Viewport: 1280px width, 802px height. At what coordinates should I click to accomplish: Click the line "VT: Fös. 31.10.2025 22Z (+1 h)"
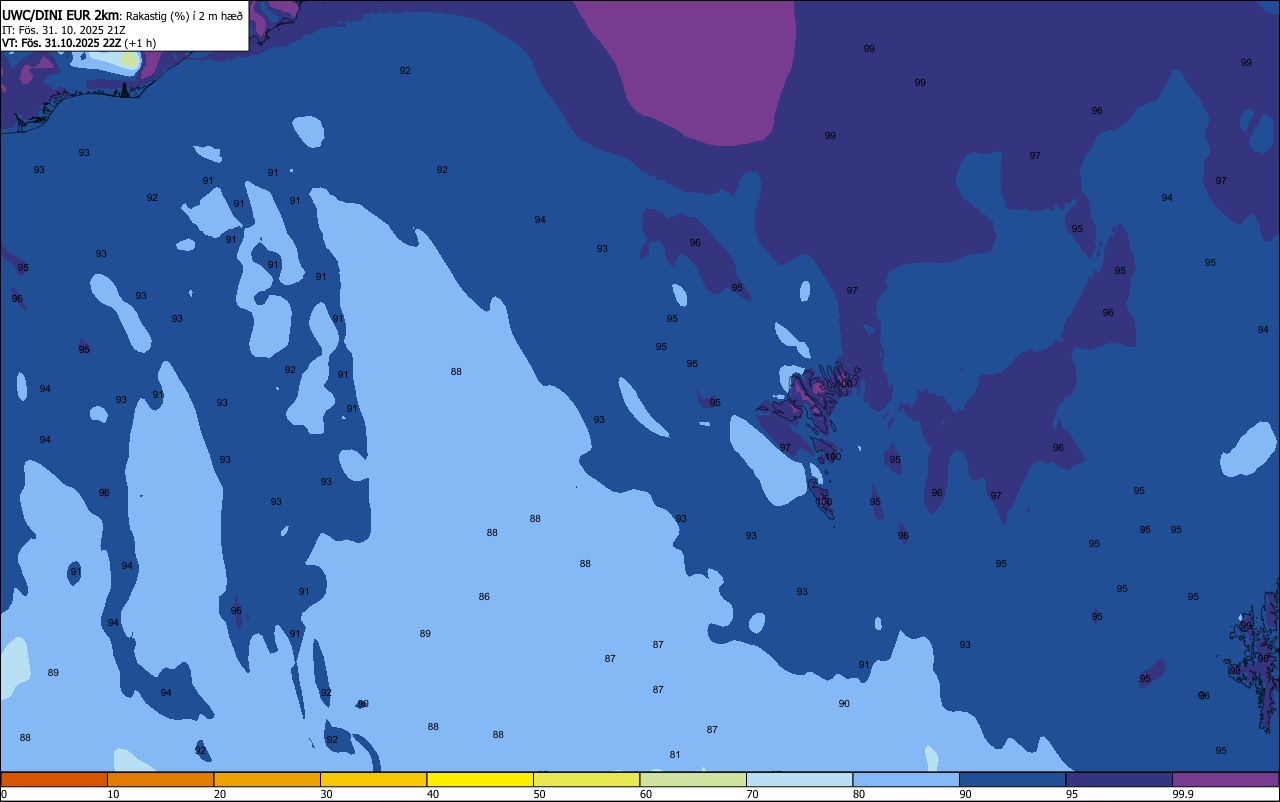click(x=79, y=43)
